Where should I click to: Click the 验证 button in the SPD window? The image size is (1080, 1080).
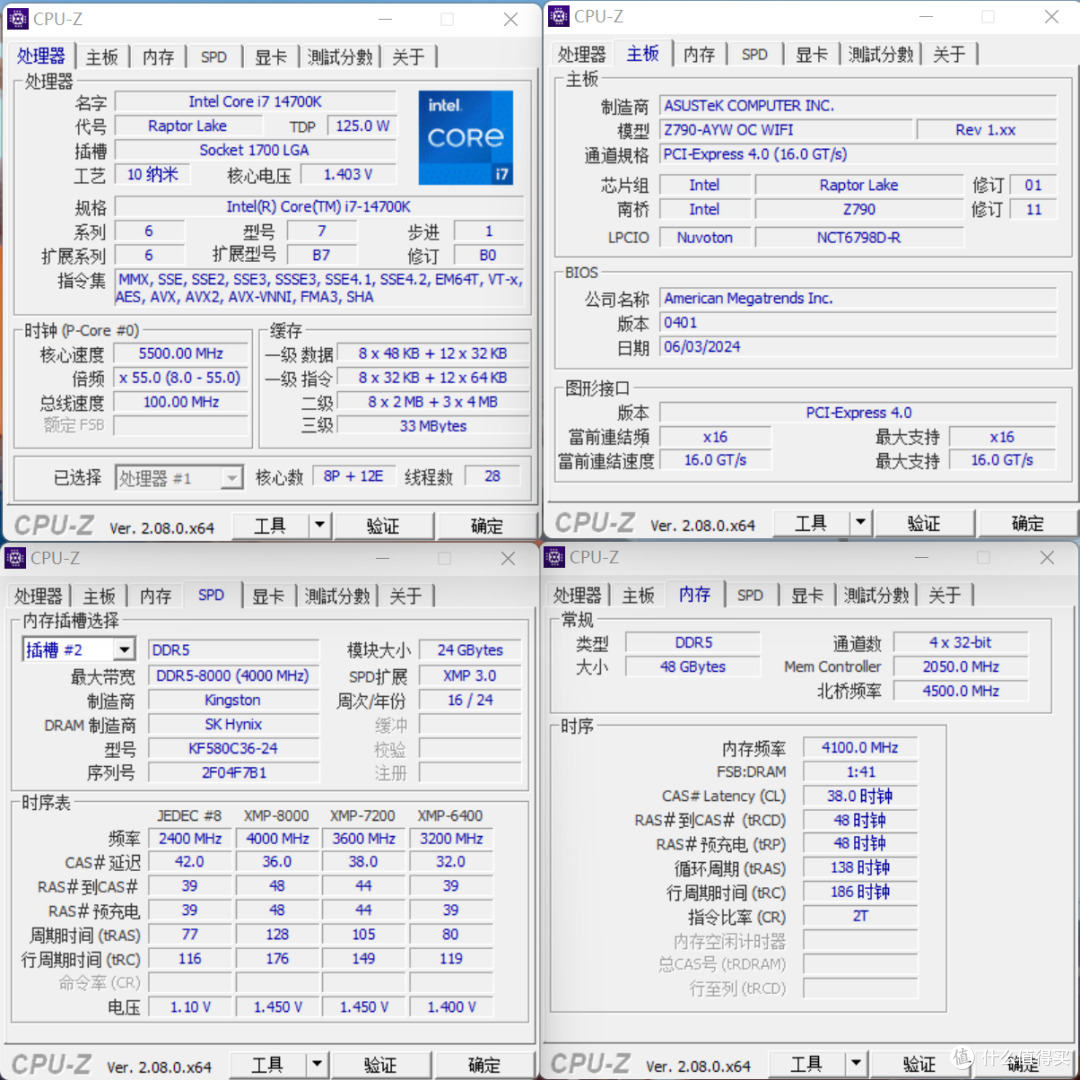click(380, 1064)
